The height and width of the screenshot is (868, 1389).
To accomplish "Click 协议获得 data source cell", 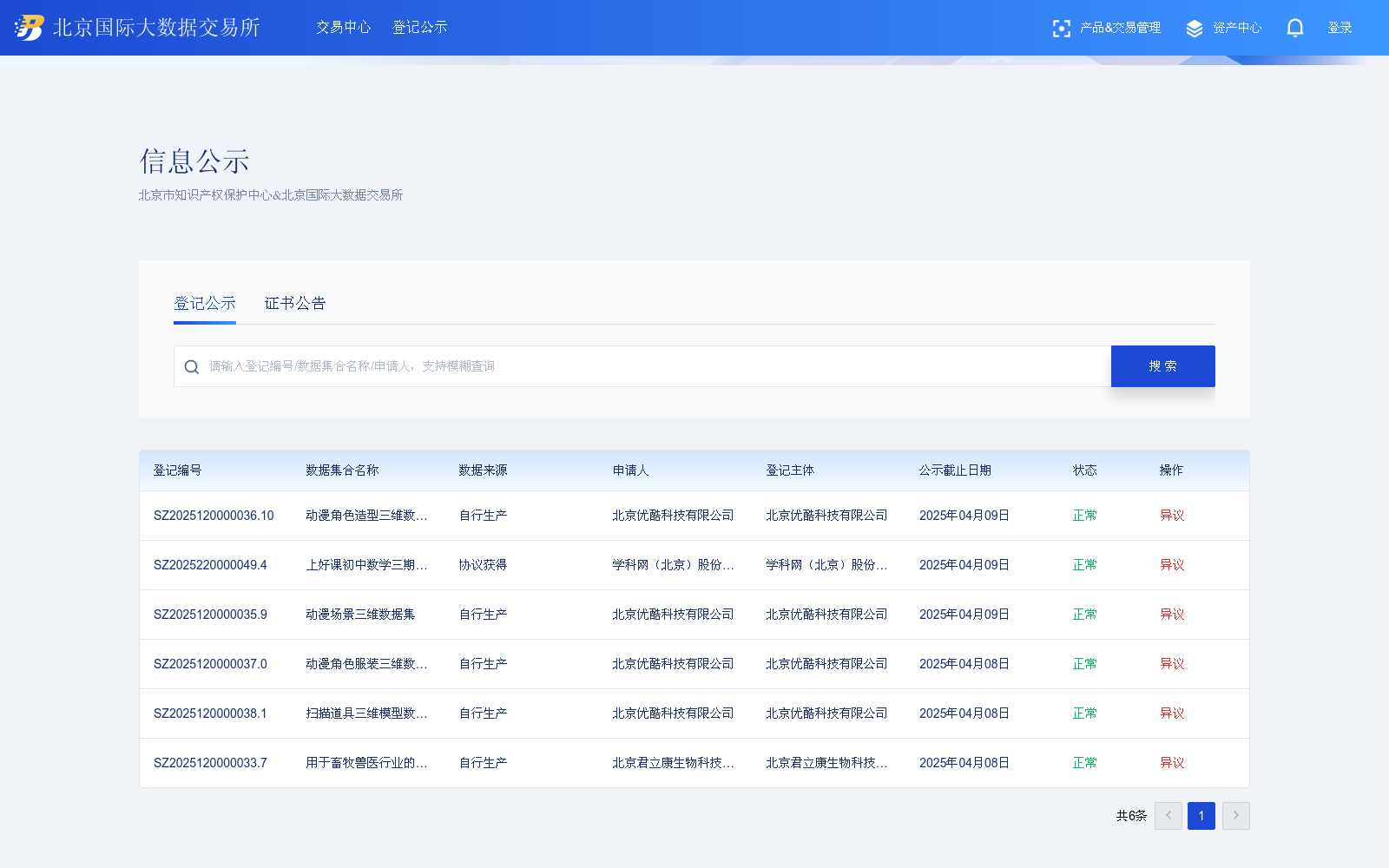I will pyautogui.click(x=483, y=565).
